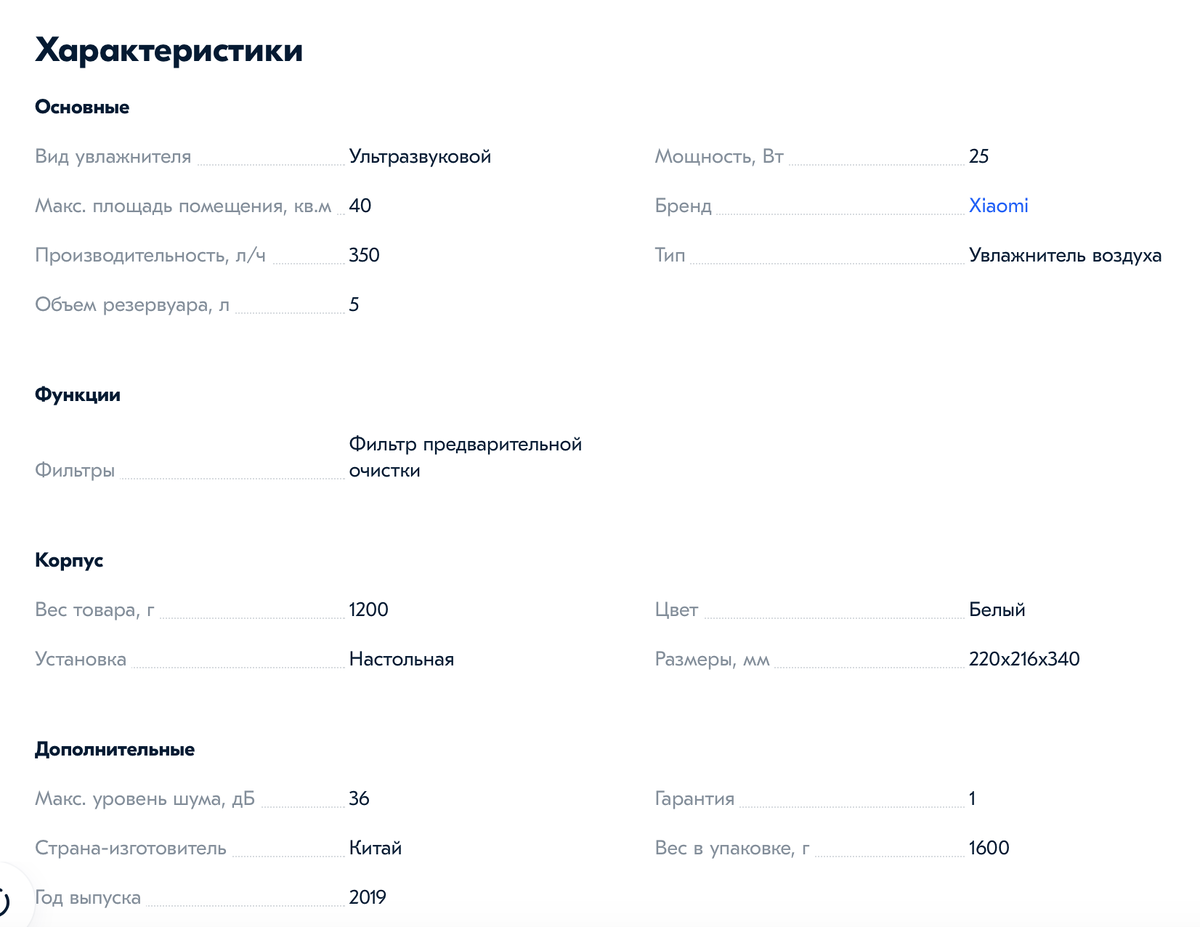Click the Объем резервуара value 5
Viewport: 1200px width, 927px height.
(352, 304)
